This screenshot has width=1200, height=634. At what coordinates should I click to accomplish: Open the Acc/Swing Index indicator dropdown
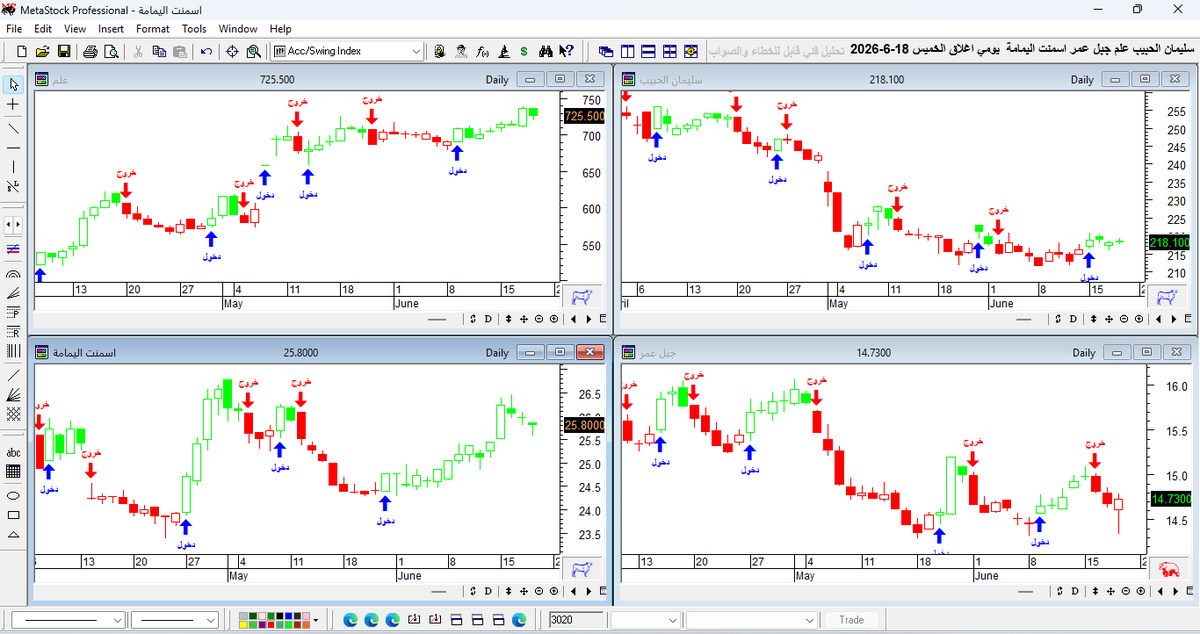416,51
